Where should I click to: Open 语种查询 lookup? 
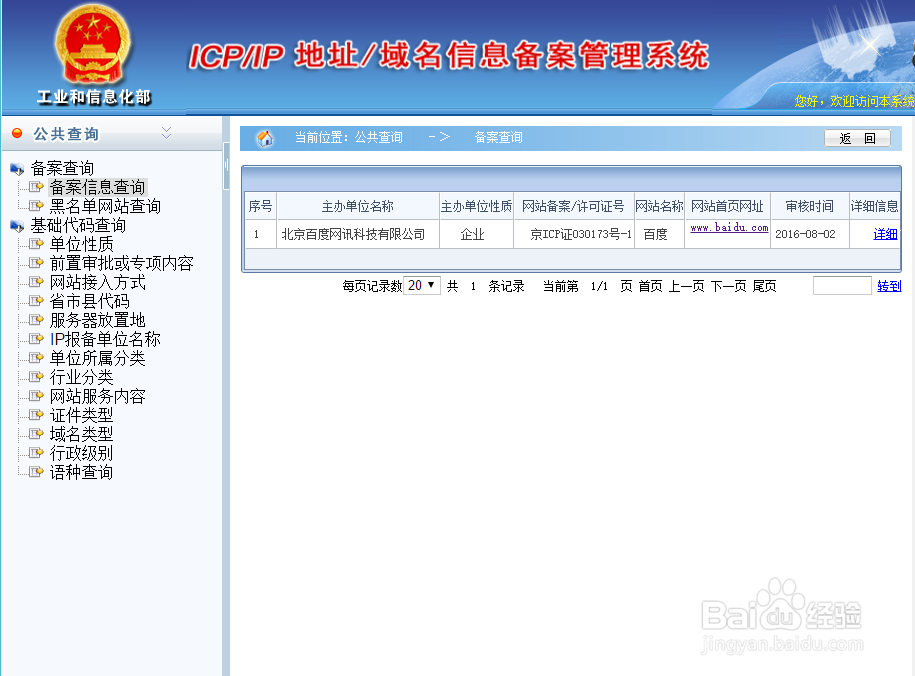82,472
